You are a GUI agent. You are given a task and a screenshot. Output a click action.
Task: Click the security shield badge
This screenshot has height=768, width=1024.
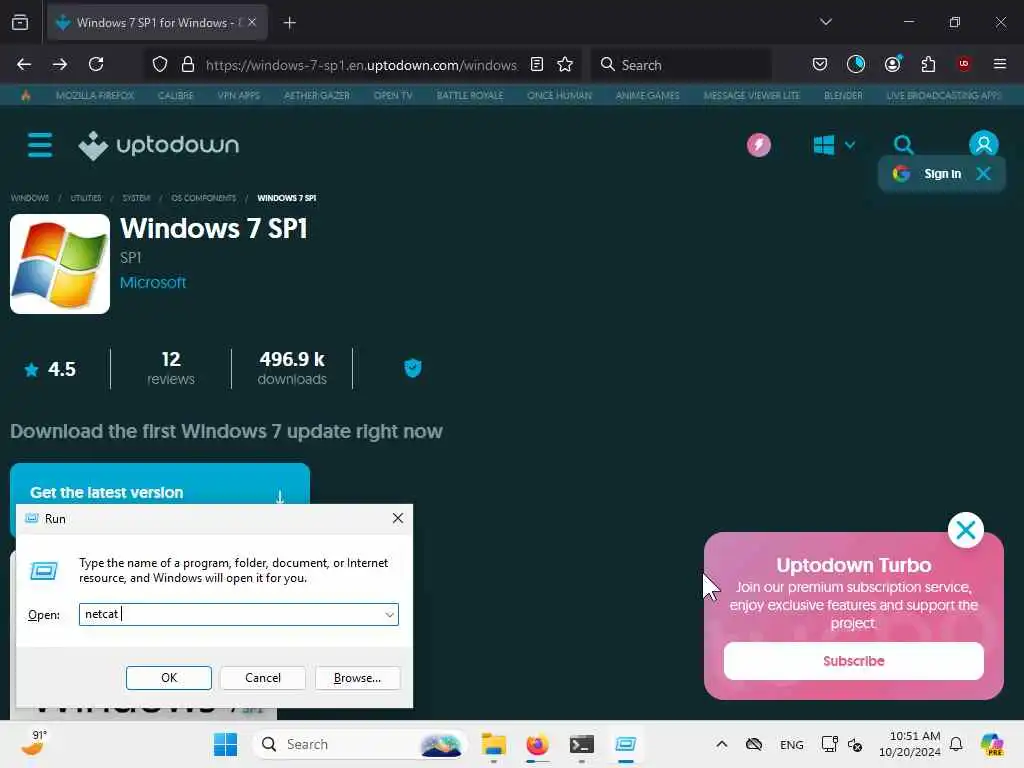tap(413, 368)
